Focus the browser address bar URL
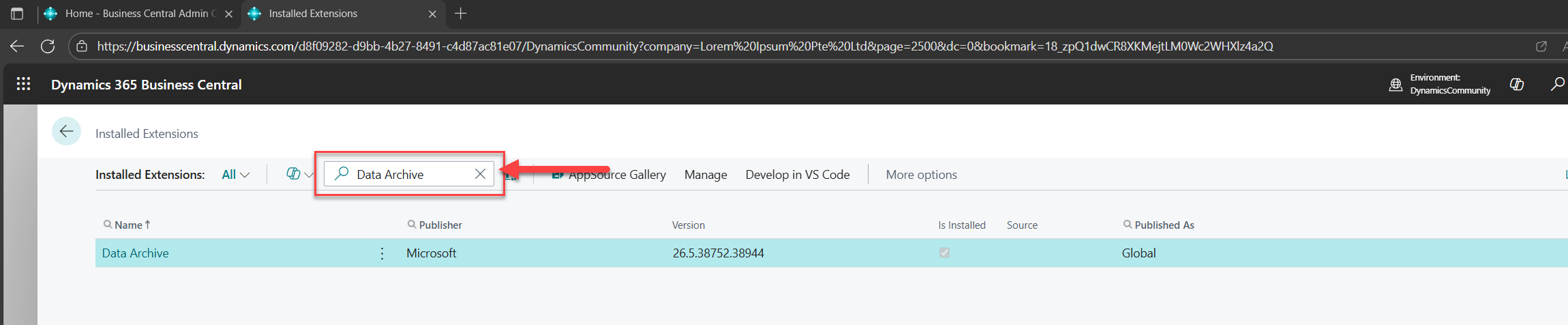This screenshot has height=325, width=1568. pyautogui.click(x=685, y=46)
